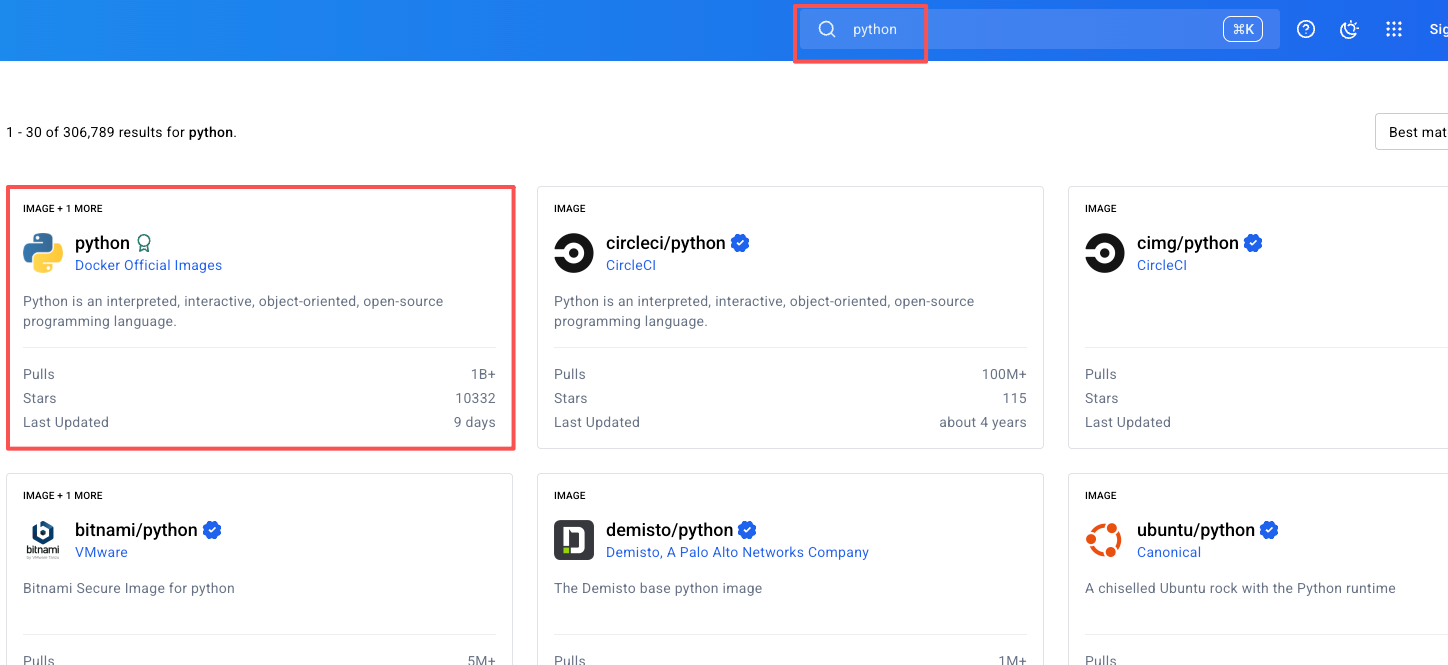The image size is (1448, 665).
Task: Open CircleCI link under circleci/python
Action: tap(631, 265)
